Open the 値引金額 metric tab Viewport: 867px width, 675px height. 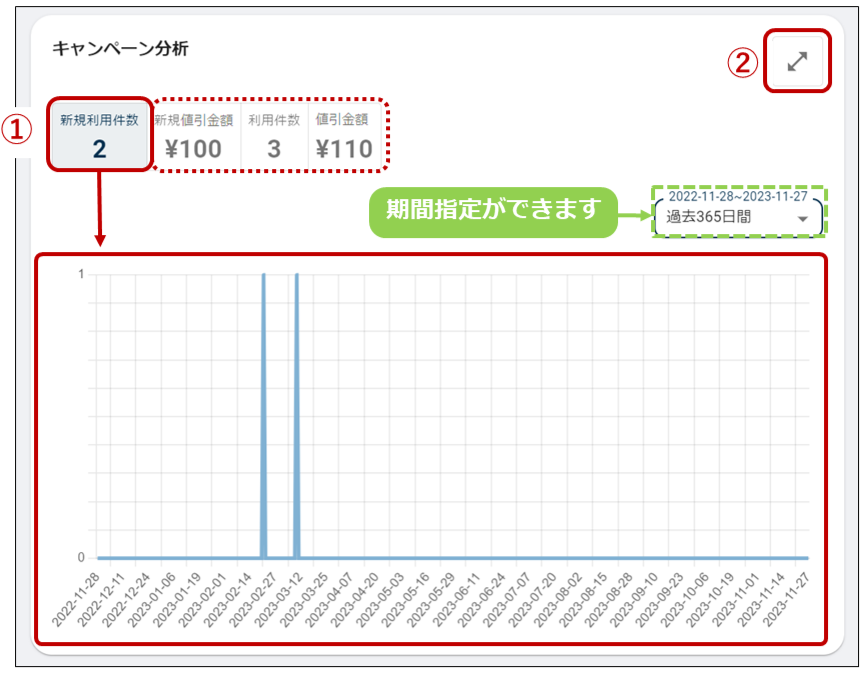[x=343, y=134]
